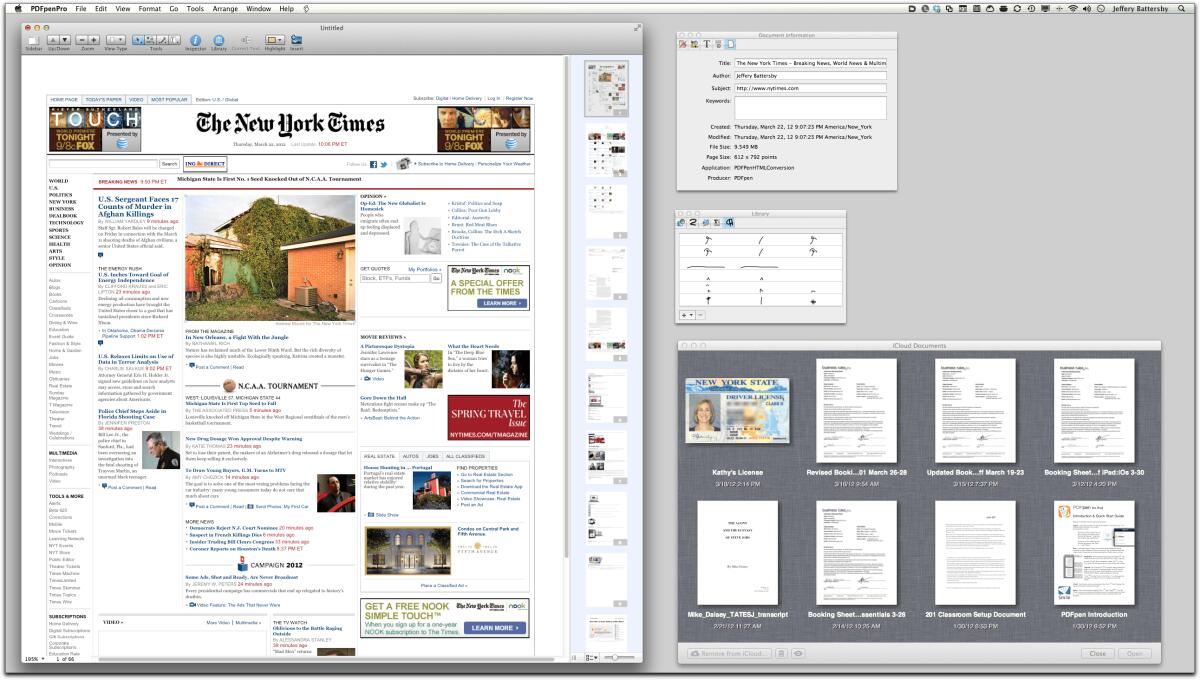Select the scribble drawing tool in Tools group

pos(162,41)
